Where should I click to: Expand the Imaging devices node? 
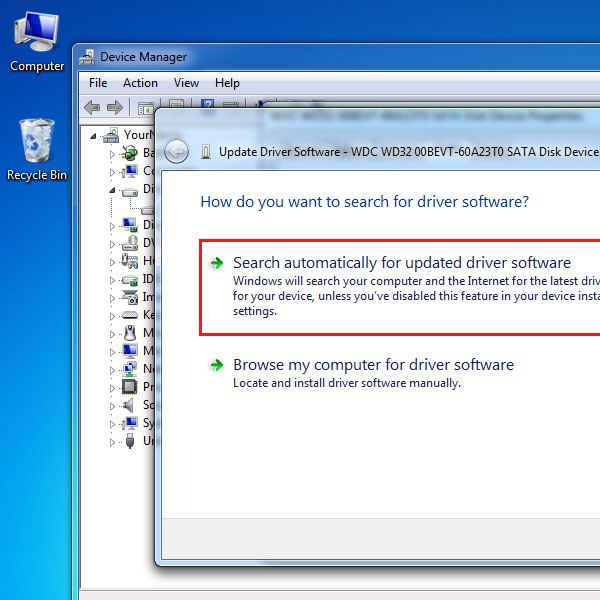[x=112, y=298]
